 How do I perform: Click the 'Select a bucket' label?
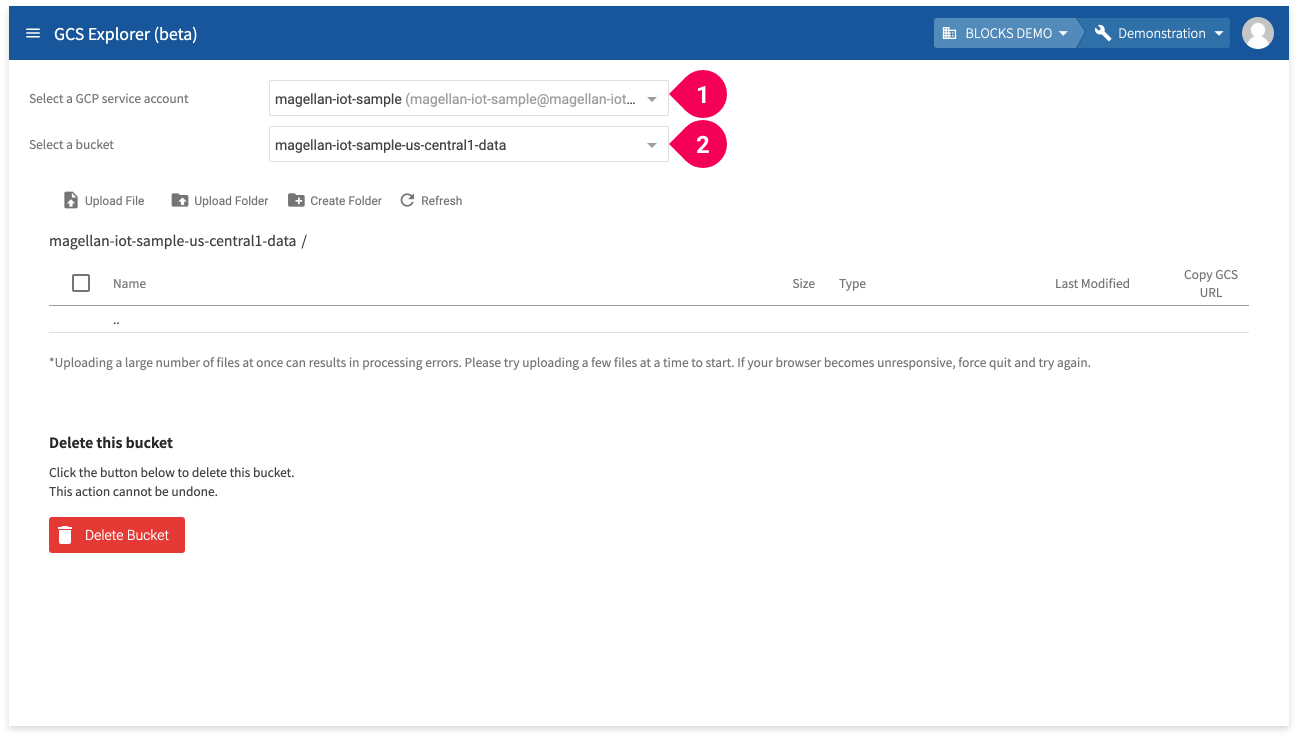click(x=71, y=145)
